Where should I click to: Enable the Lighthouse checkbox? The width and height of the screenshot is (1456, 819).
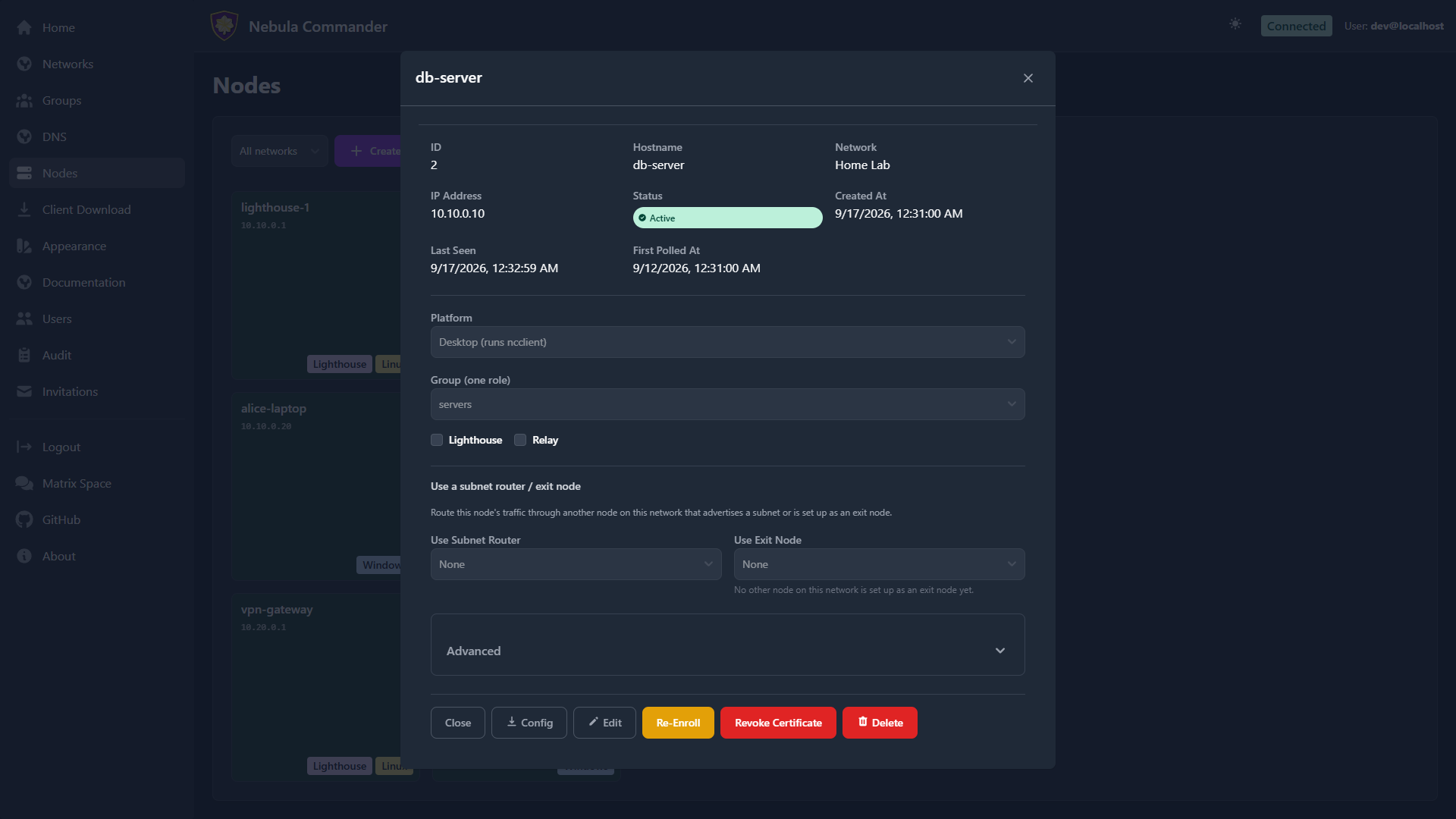[437, 440]
